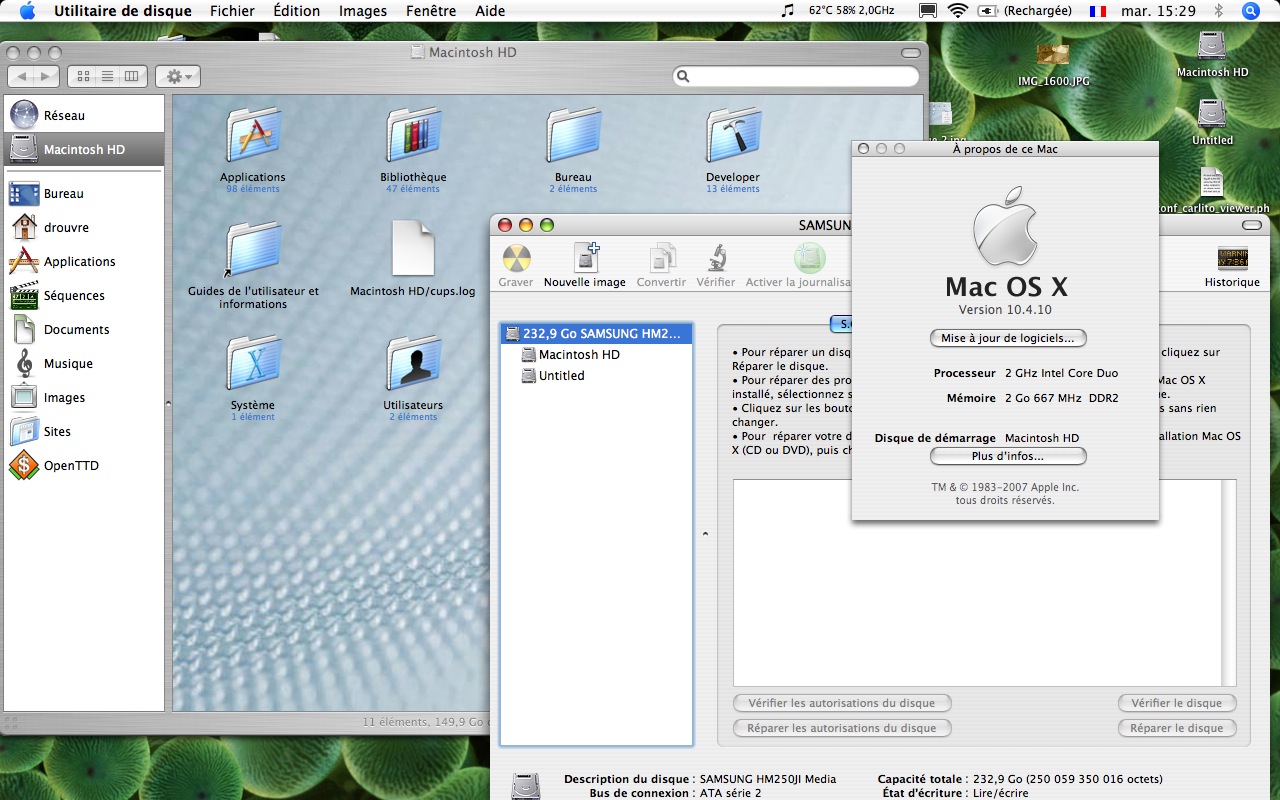This screenshot has height=800, width=1280.
Task: Open the Système folder icon
Action: click(x=253, y=365)
